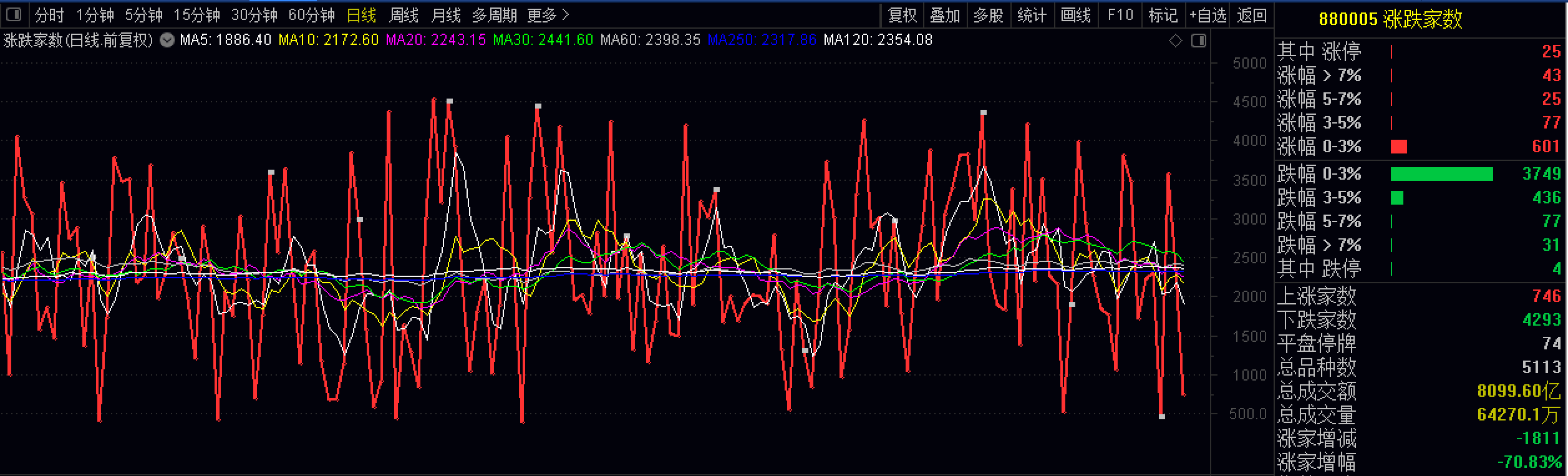Click the 涨家增幅 value -70.83%
The height and width of the screenshot is (476, 1568).
(1529, 462)
